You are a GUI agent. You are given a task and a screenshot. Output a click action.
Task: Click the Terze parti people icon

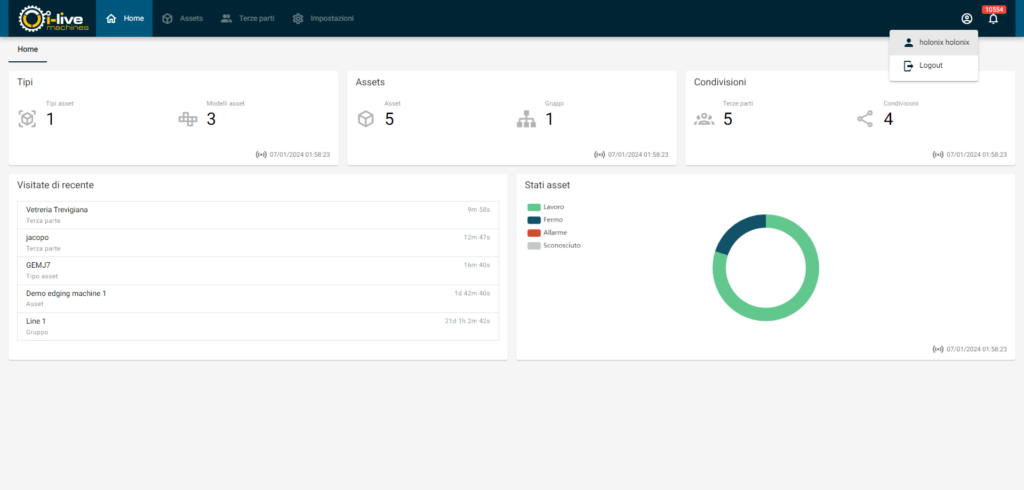pos(704,119)
